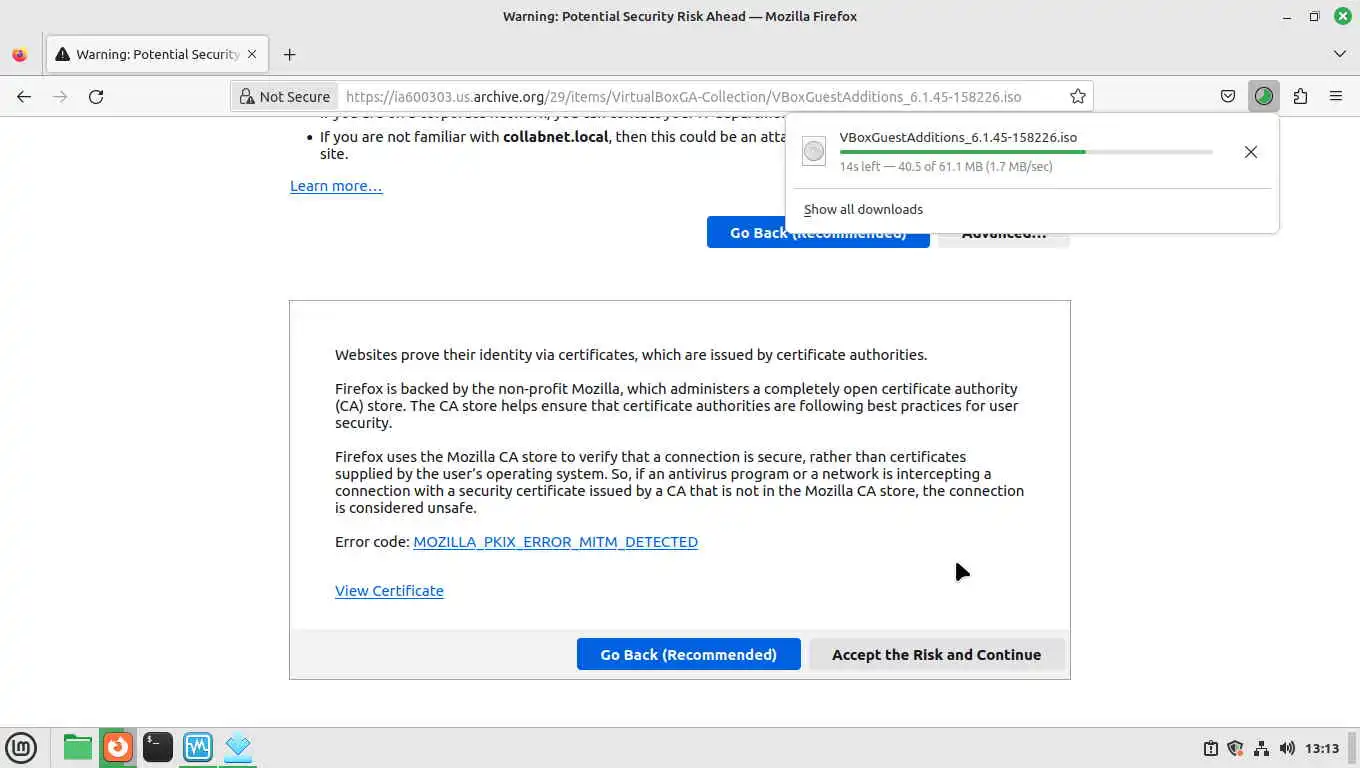Open the Save to Pocket icon

[x=1228, y=97]
